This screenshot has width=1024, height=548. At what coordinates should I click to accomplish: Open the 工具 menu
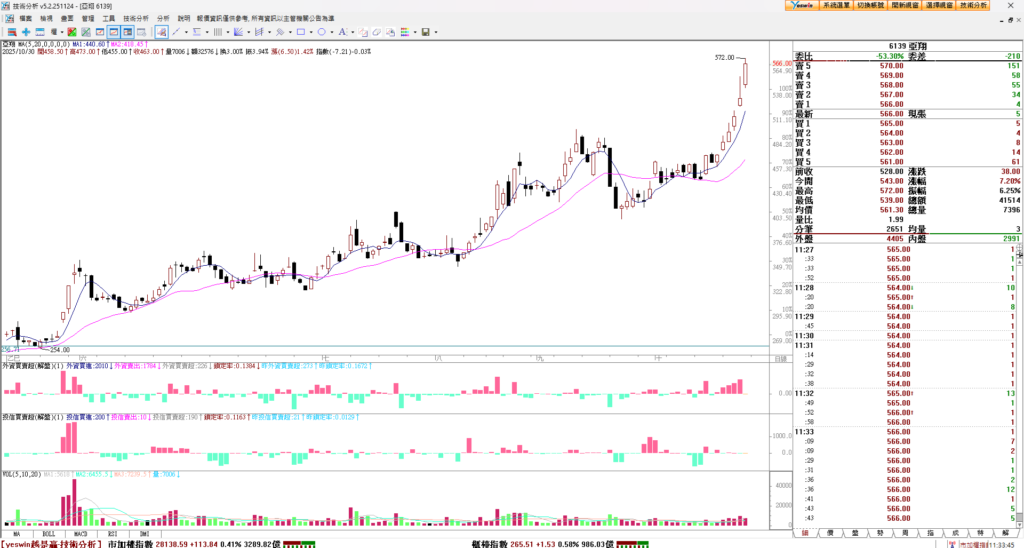[109, 19]
